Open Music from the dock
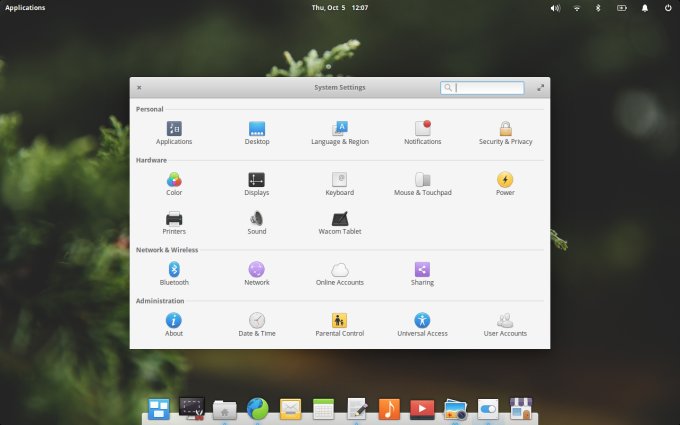The width and height of the screenshot is (680, 425). pos(389,409)
